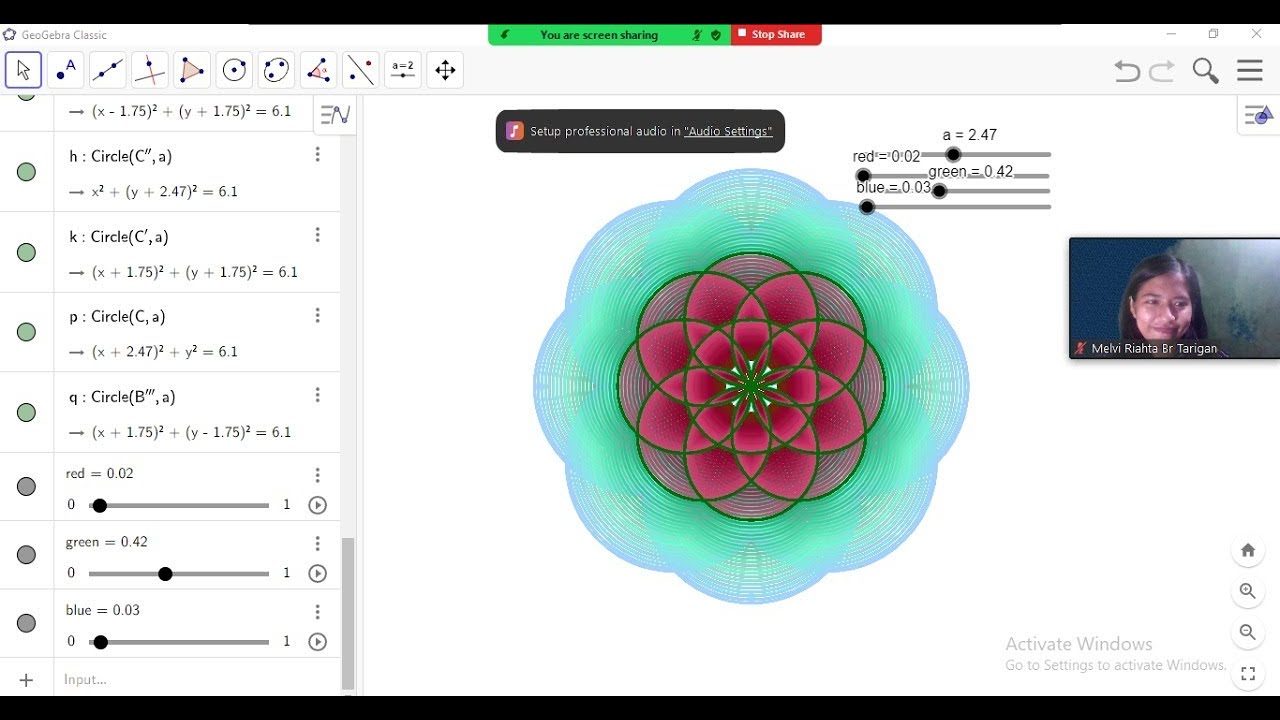The width and height of the screenshot is (1280, 720).
Task: Select the p : Circle(C, a) definition
Action: click(x=117, y=317)
